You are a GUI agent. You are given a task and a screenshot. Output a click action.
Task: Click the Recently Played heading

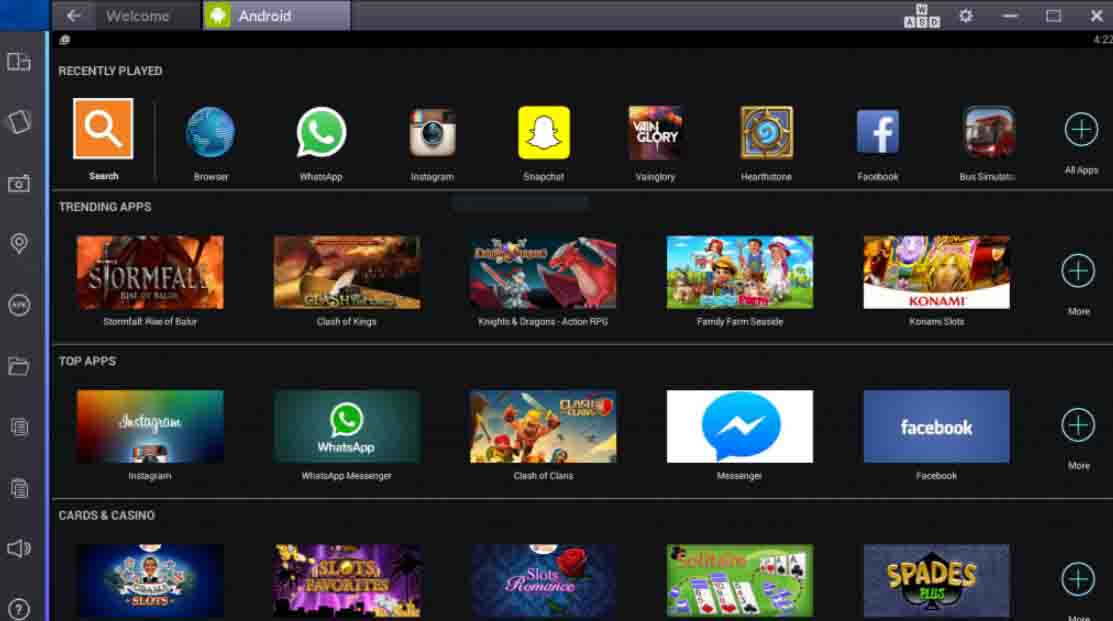[110, 71]
